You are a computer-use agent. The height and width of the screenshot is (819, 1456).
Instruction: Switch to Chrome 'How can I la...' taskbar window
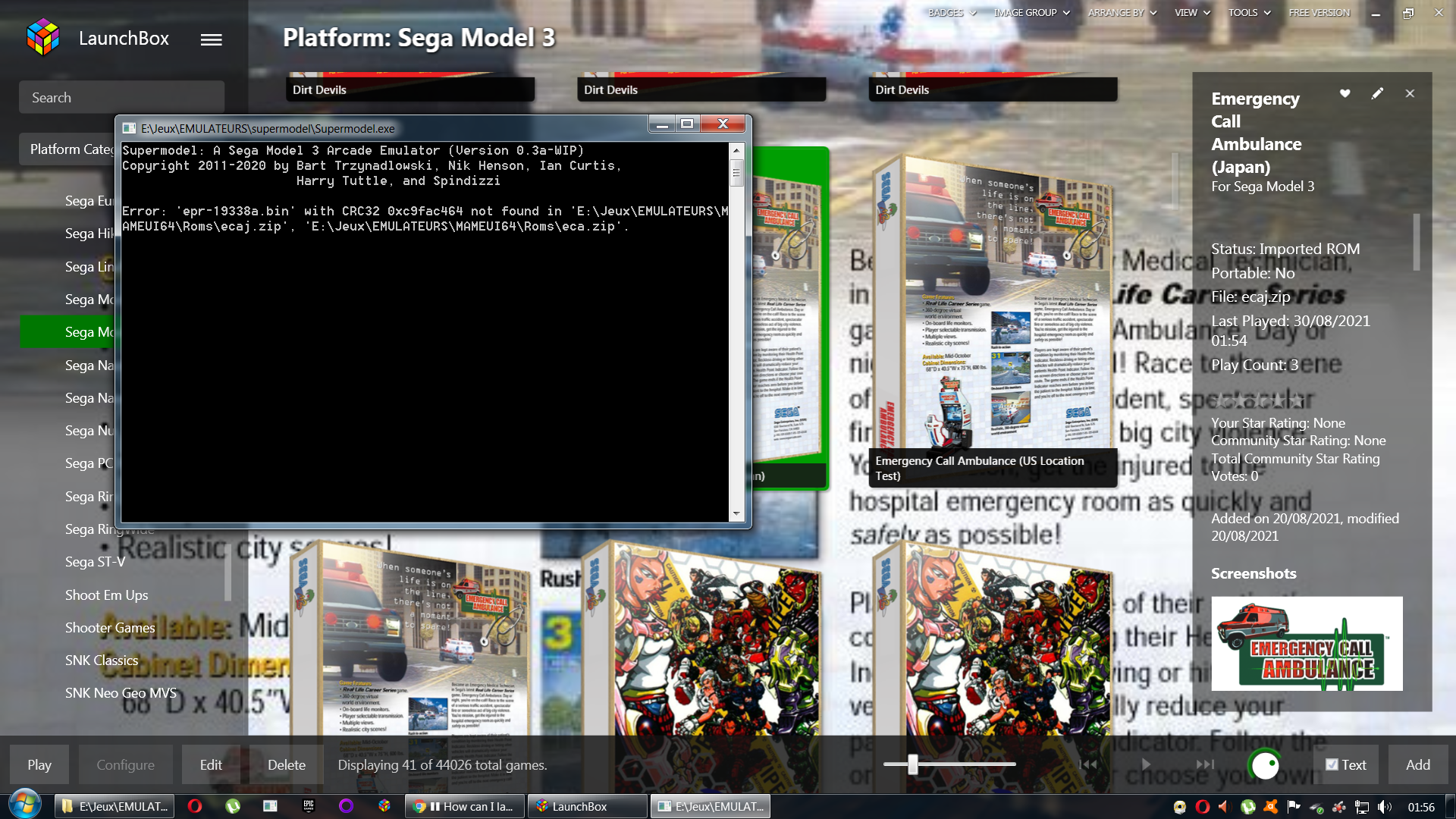465,806
